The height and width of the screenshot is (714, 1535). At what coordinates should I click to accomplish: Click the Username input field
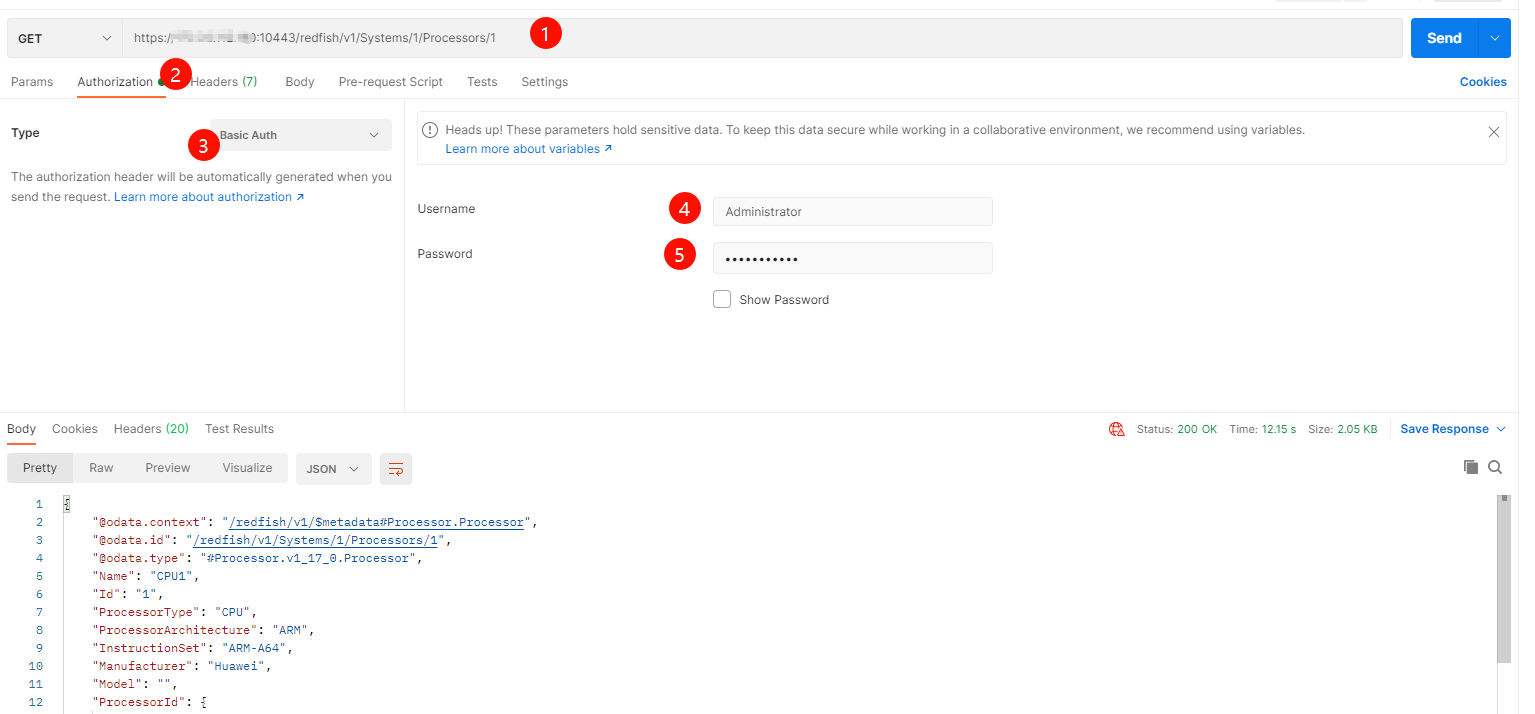[x=852, y=212]
